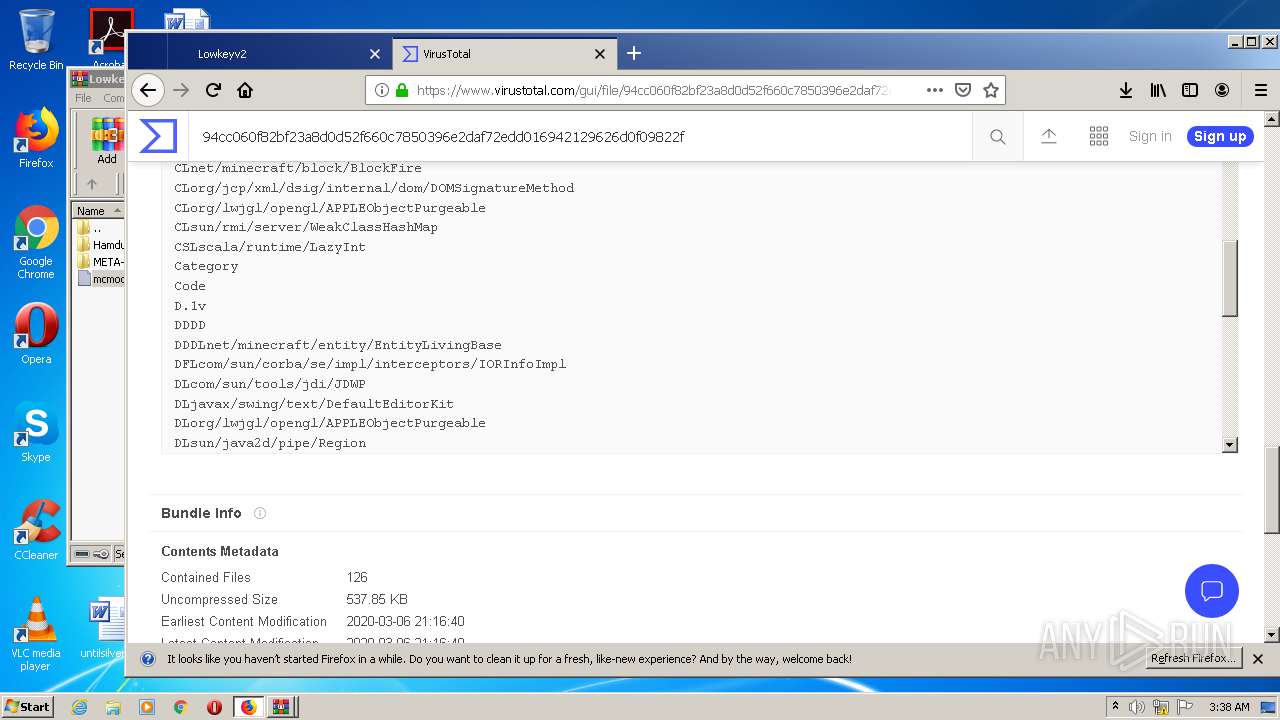The height and width of the screenshot is (720, 1280).
Task: Select the 'DLcom/sun/tools/jdi/JDWP' string
Action: pyautogui.click(x=270, y=384)
